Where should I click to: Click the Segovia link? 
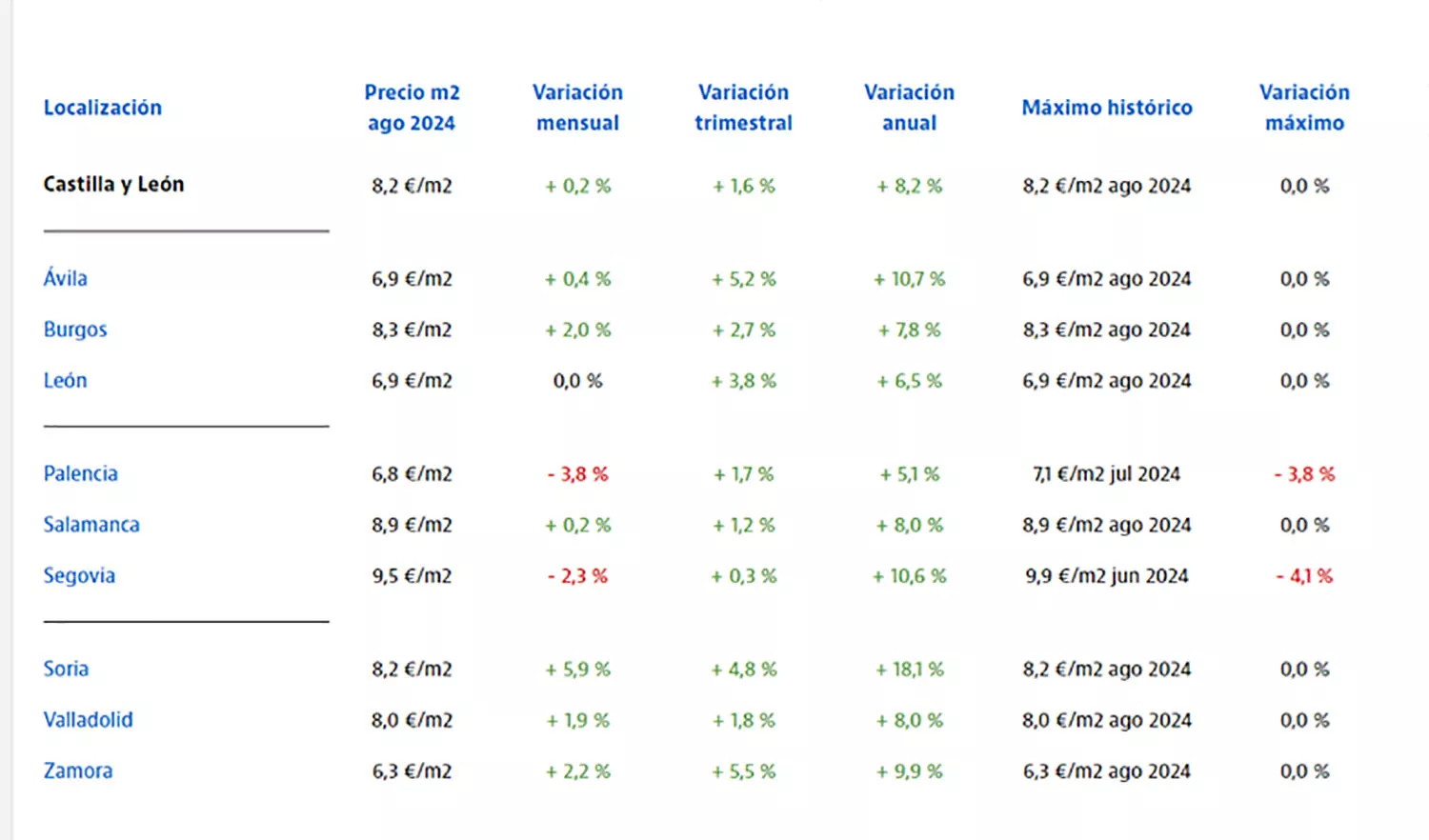point(79,575)
